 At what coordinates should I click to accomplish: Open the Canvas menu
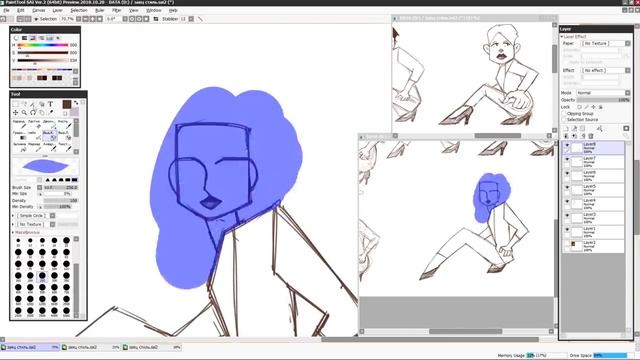38,10
